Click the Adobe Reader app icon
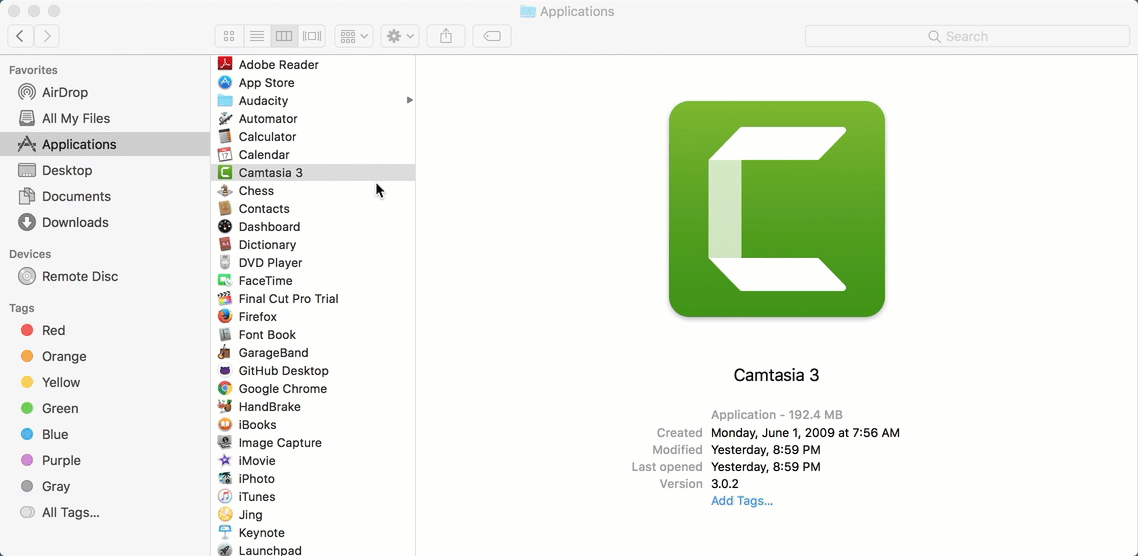Viewport: 1138px width, 556px height. [225, 65]
